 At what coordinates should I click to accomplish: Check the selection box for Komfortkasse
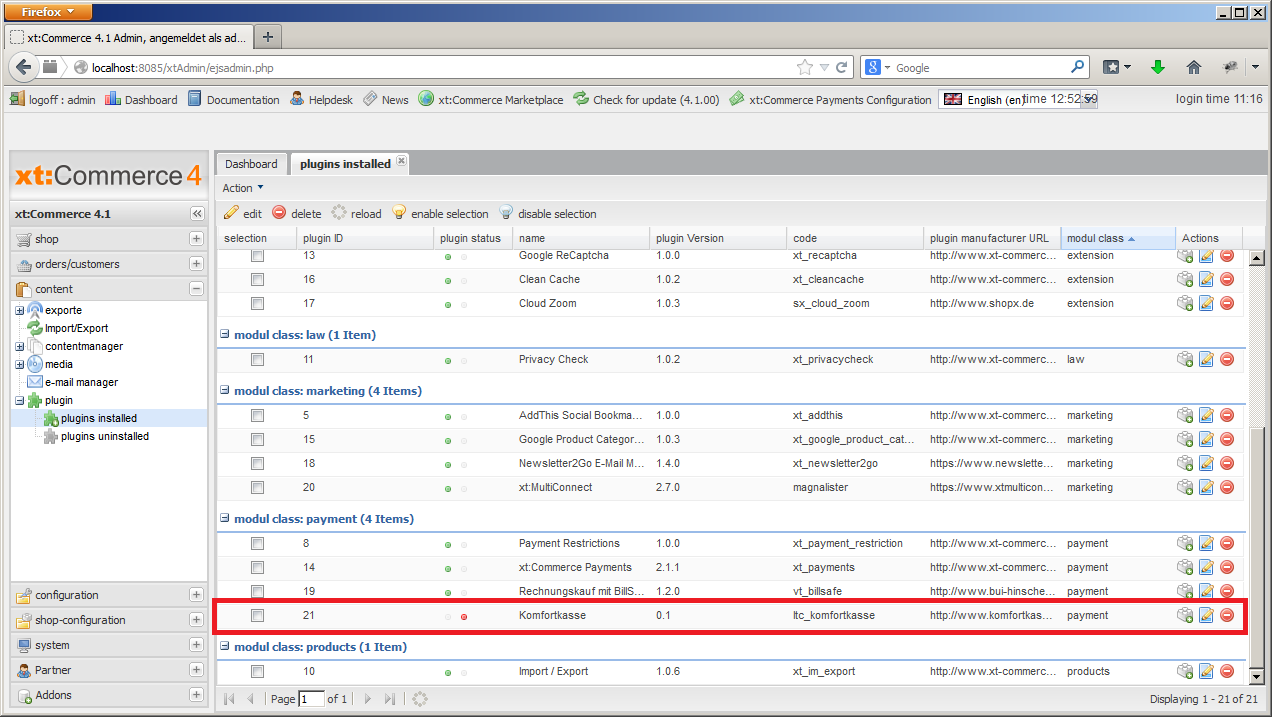click(257, 615)
